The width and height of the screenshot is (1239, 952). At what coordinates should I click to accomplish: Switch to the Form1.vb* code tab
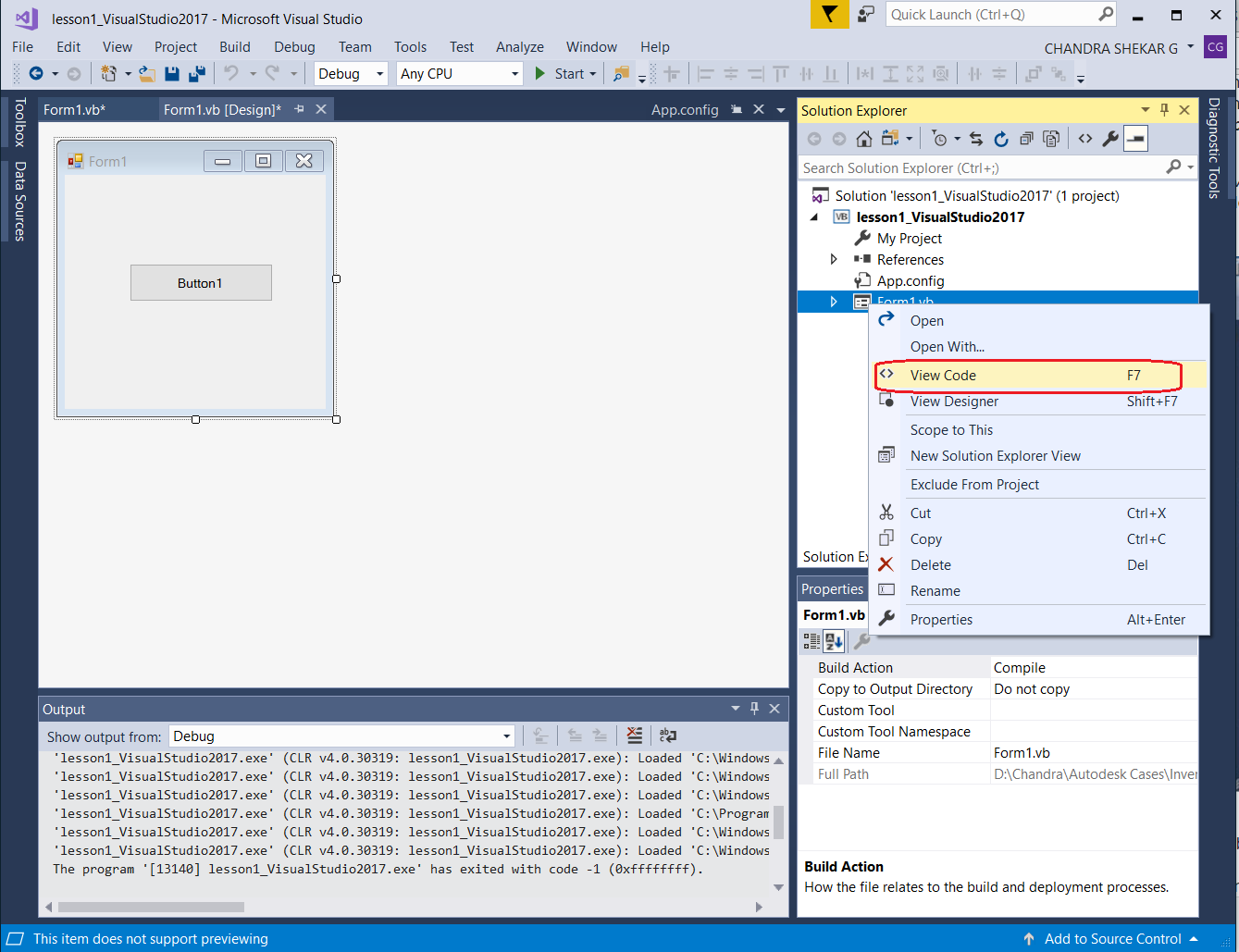75,110
